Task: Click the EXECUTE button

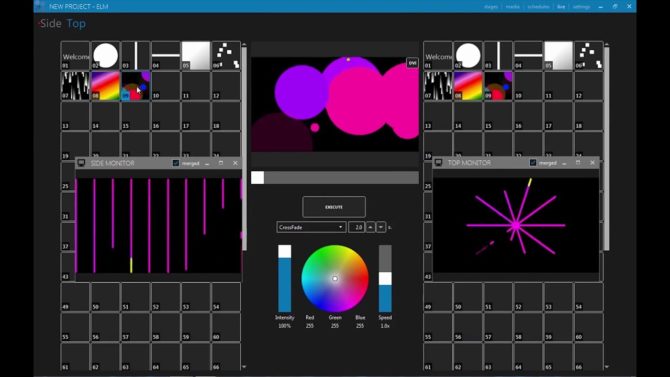Action: pos(334,207)
